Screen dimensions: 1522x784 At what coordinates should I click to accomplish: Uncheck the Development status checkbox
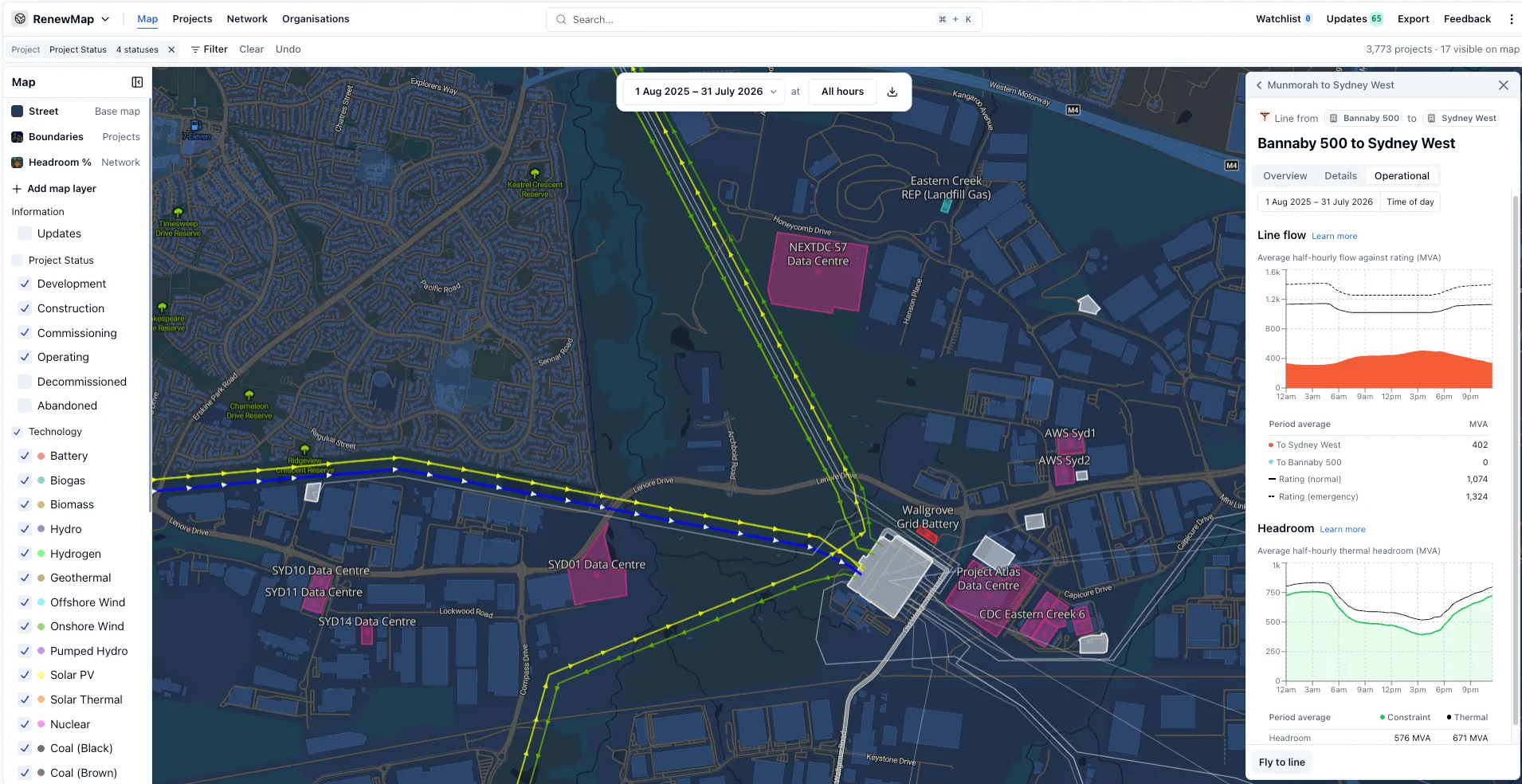[x=25, y=284]
